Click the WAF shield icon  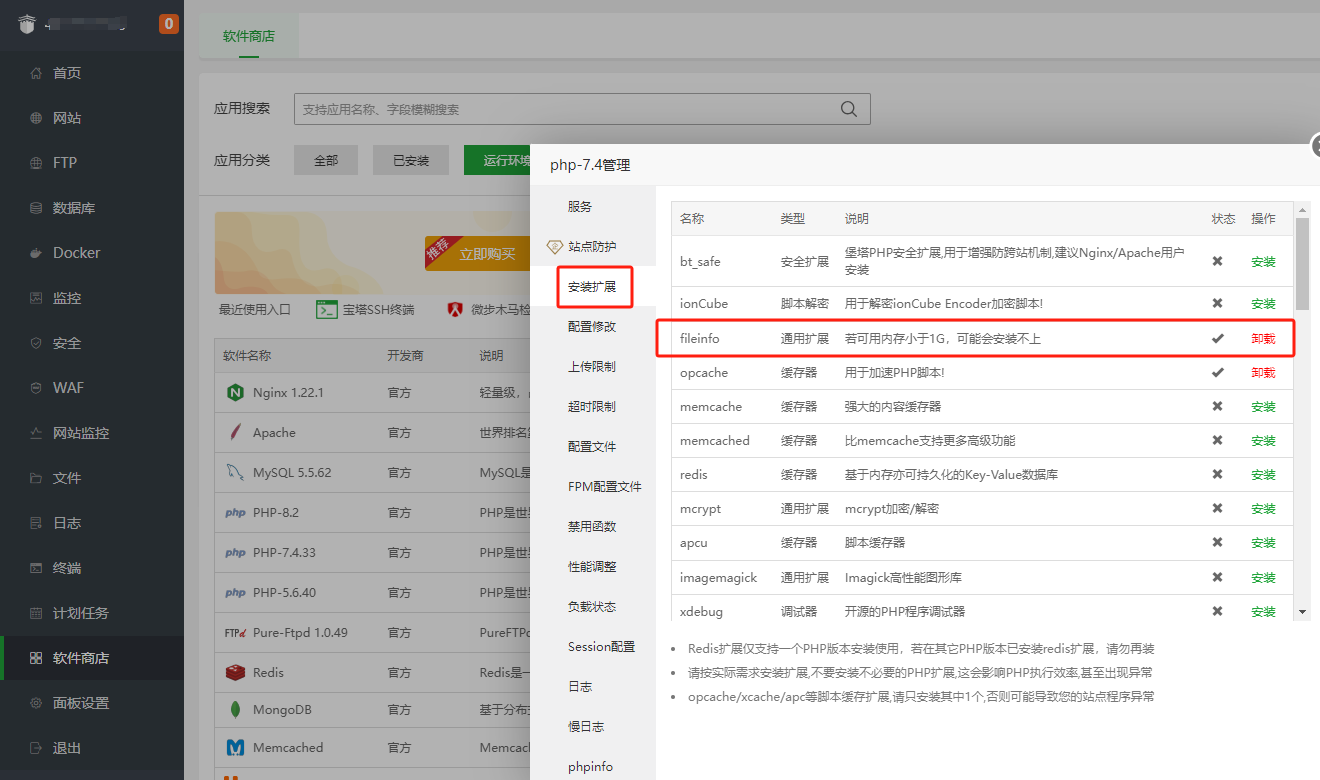coord(36,388)
